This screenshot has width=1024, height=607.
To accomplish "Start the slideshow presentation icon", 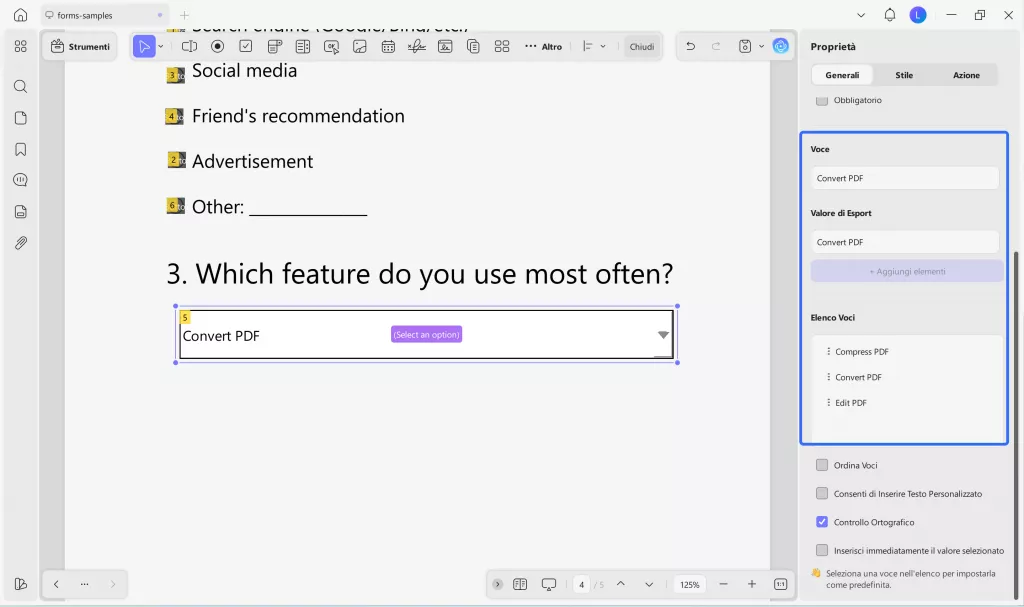I will click(549, 584).
